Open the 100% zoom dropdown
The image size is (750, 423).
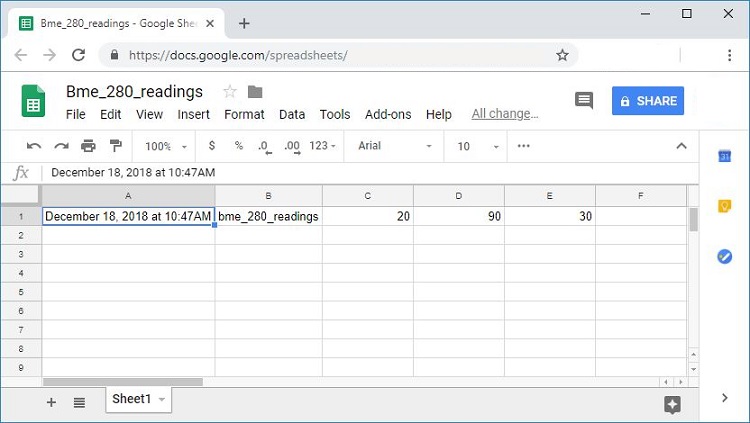166,146
